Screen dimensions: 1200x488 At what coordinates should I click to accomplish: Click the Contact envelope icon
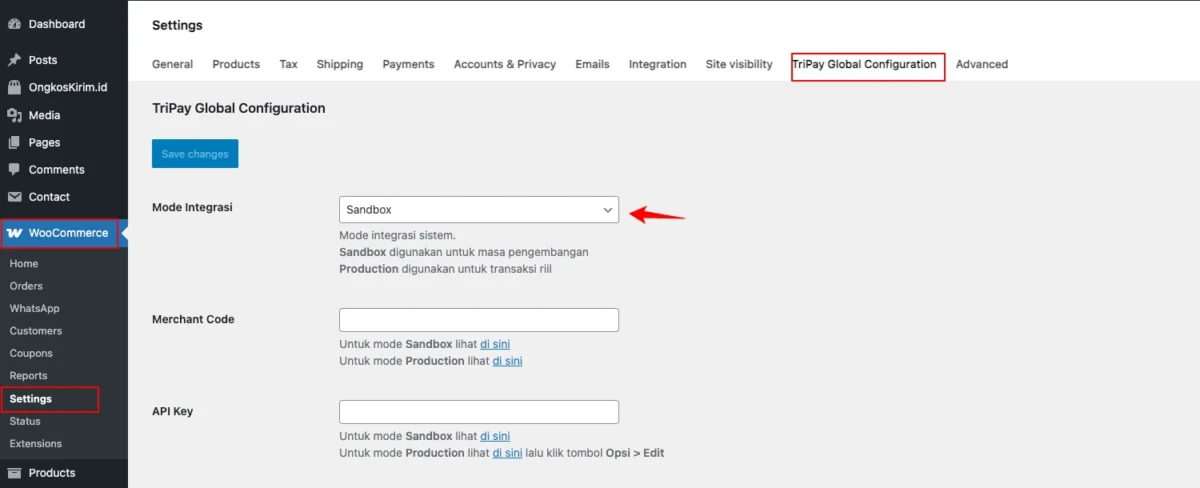14,197
